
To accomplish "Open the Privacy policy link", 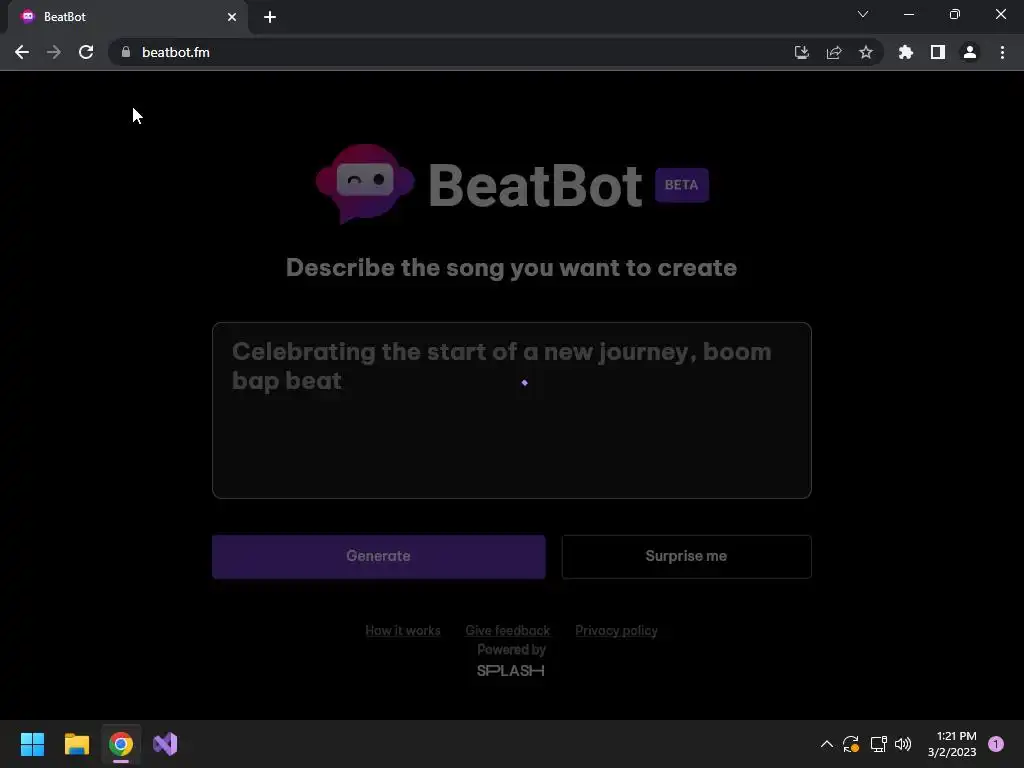I will tap(616, 631).
